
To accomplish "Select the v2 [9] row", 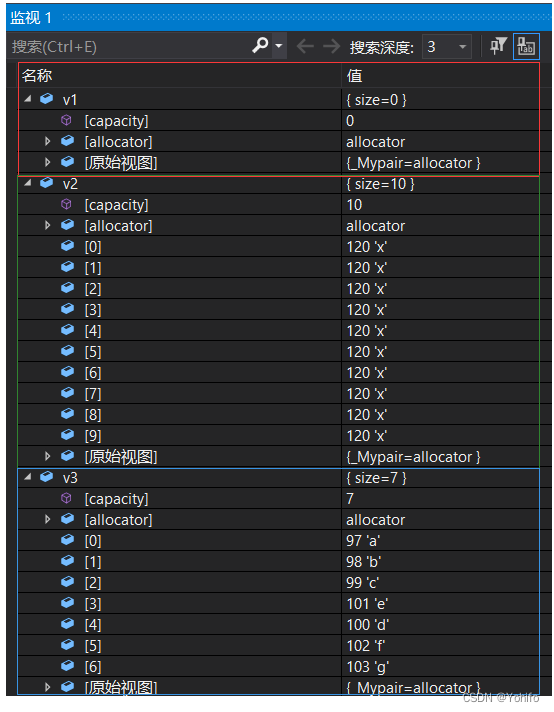I will [278, 435].
